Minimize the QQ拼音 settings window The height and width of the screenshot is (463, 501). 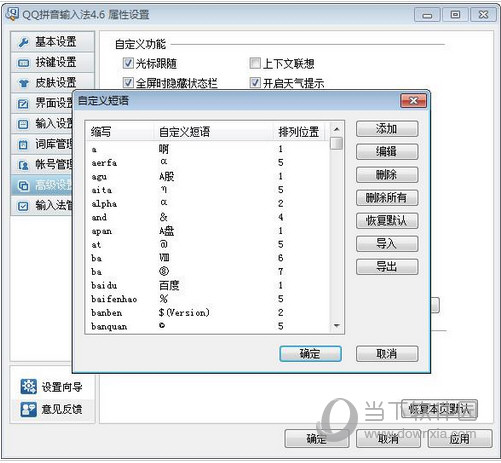pyautogui.click(x=427, y=15)
